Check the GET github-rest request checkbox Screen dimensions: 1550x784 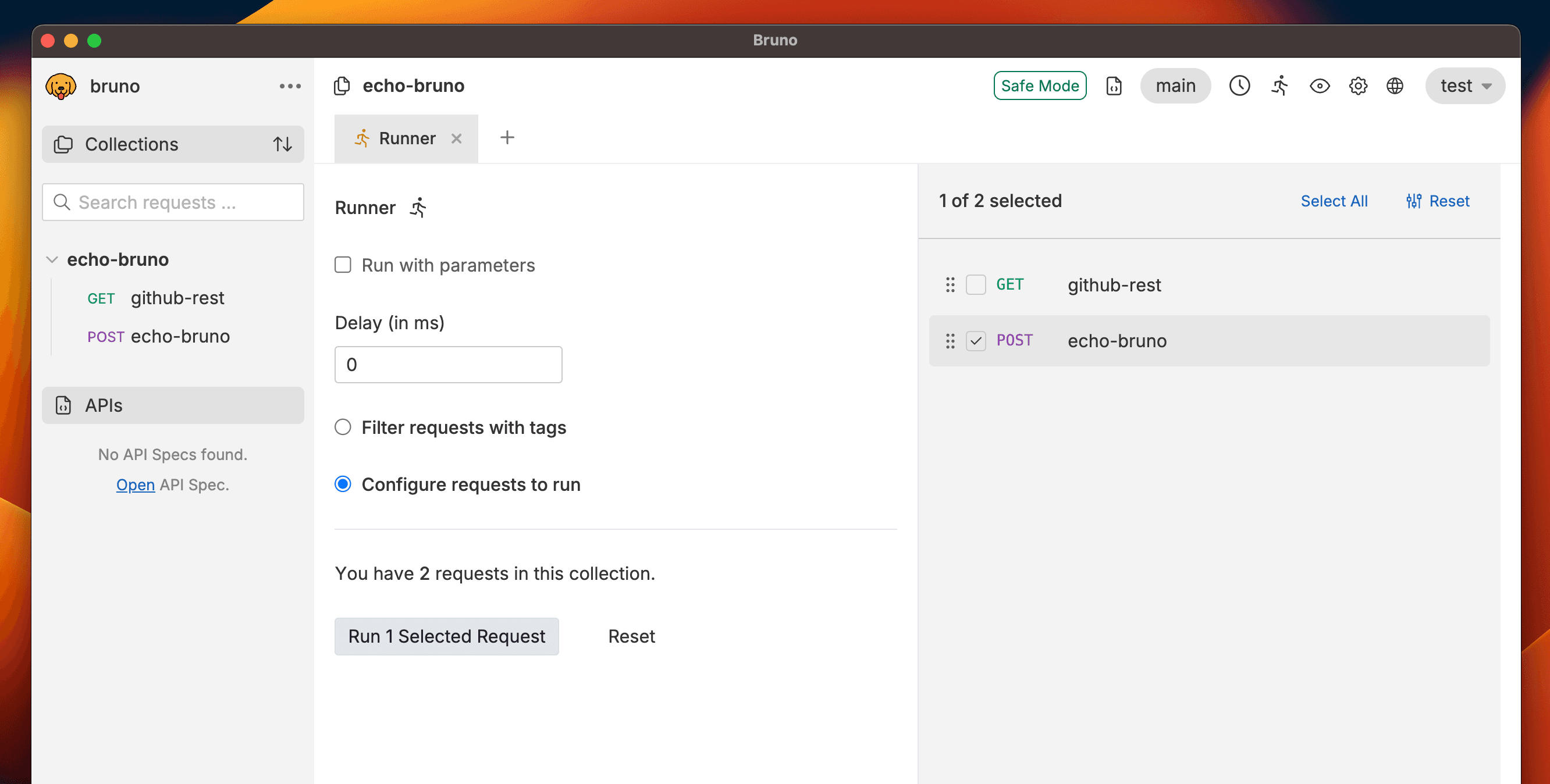[x=975, y=284]
